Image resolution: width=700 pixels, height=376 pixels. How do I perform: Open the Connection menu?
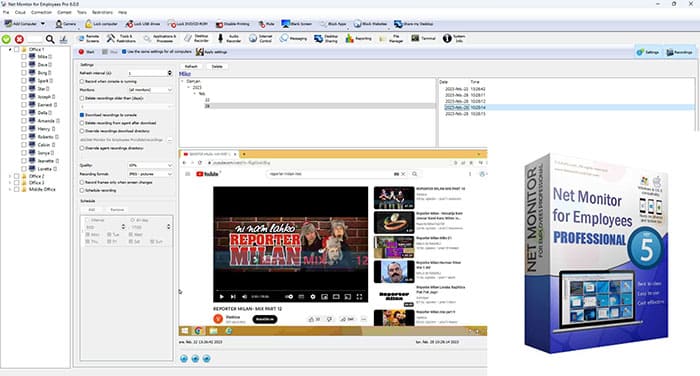click(42, 13)
